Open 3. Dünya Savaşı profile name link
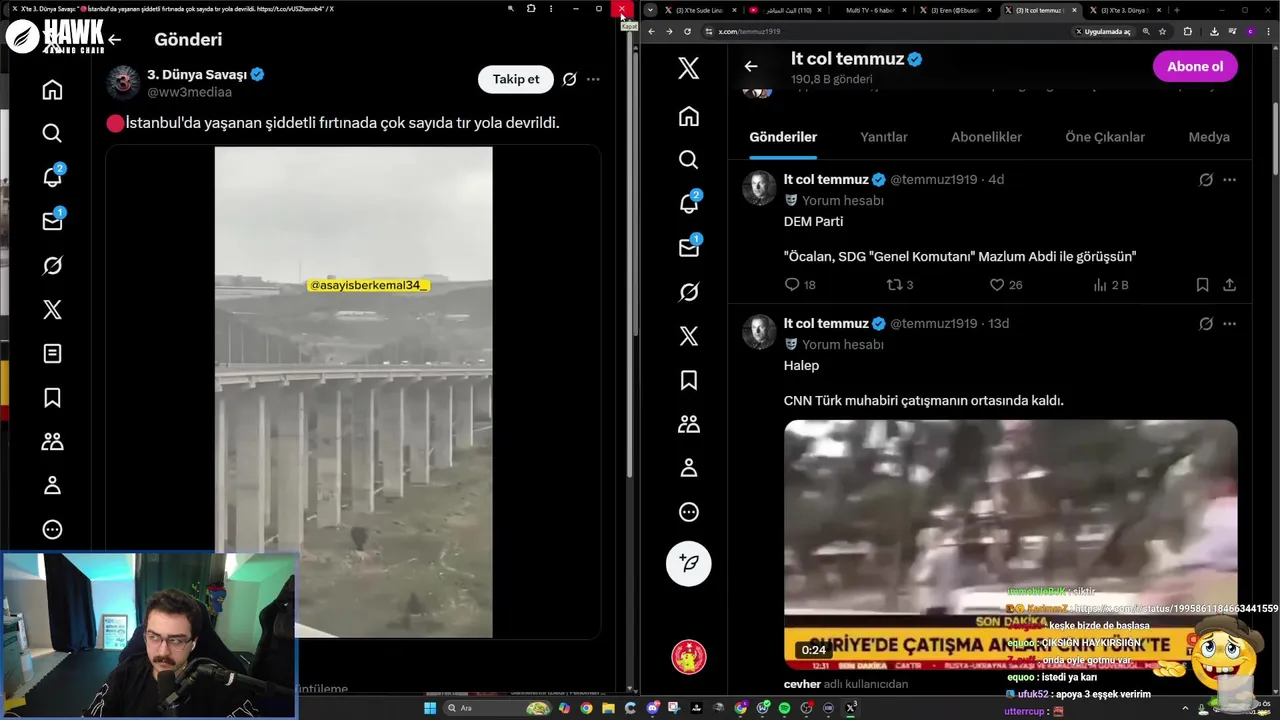 click(x=197, y=74)
